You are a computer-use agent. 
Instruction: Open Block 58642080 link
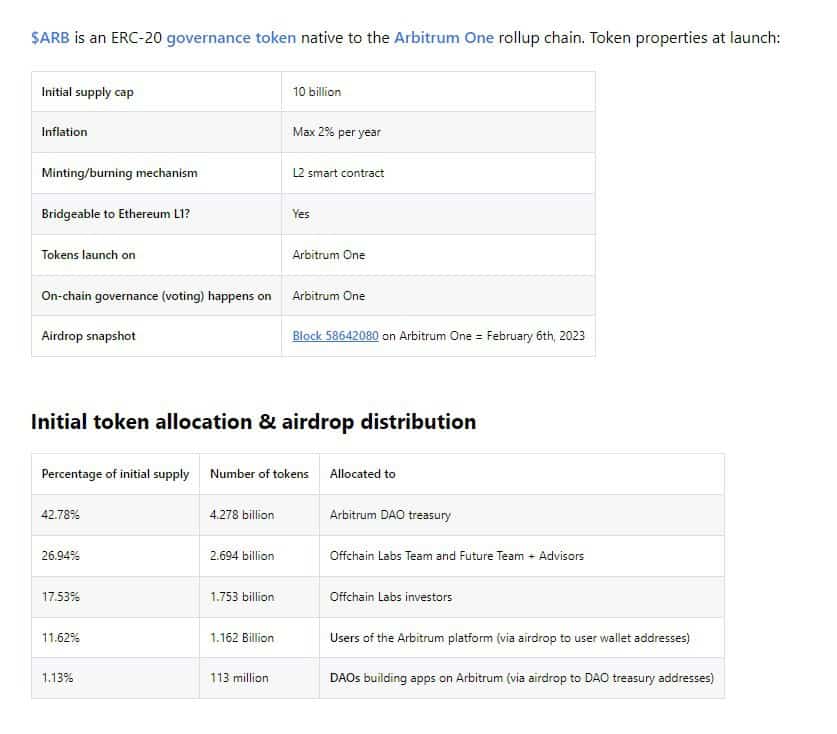[335, 336]
